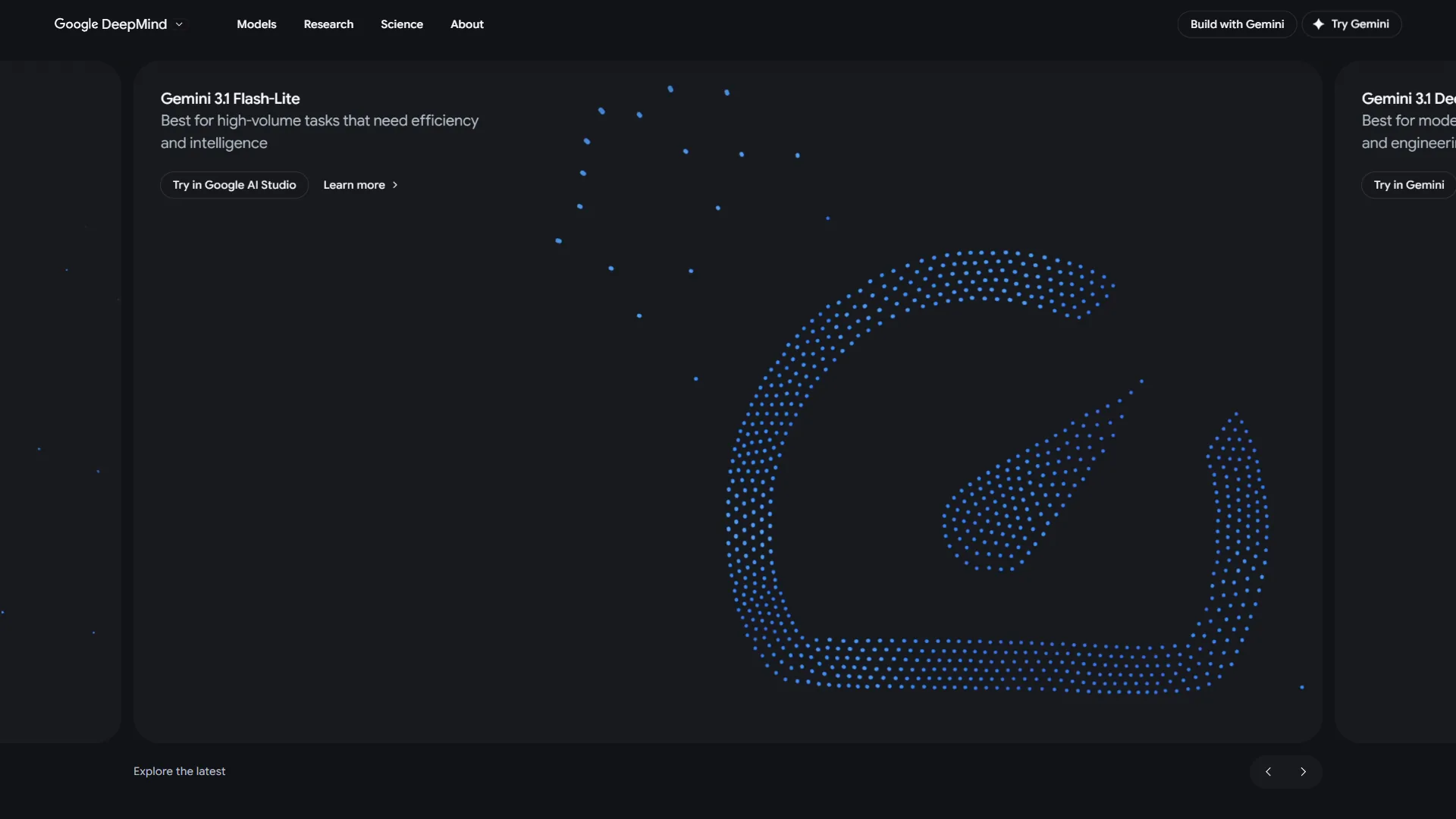Advance to next carousel slide

[x=1304, y=772]
